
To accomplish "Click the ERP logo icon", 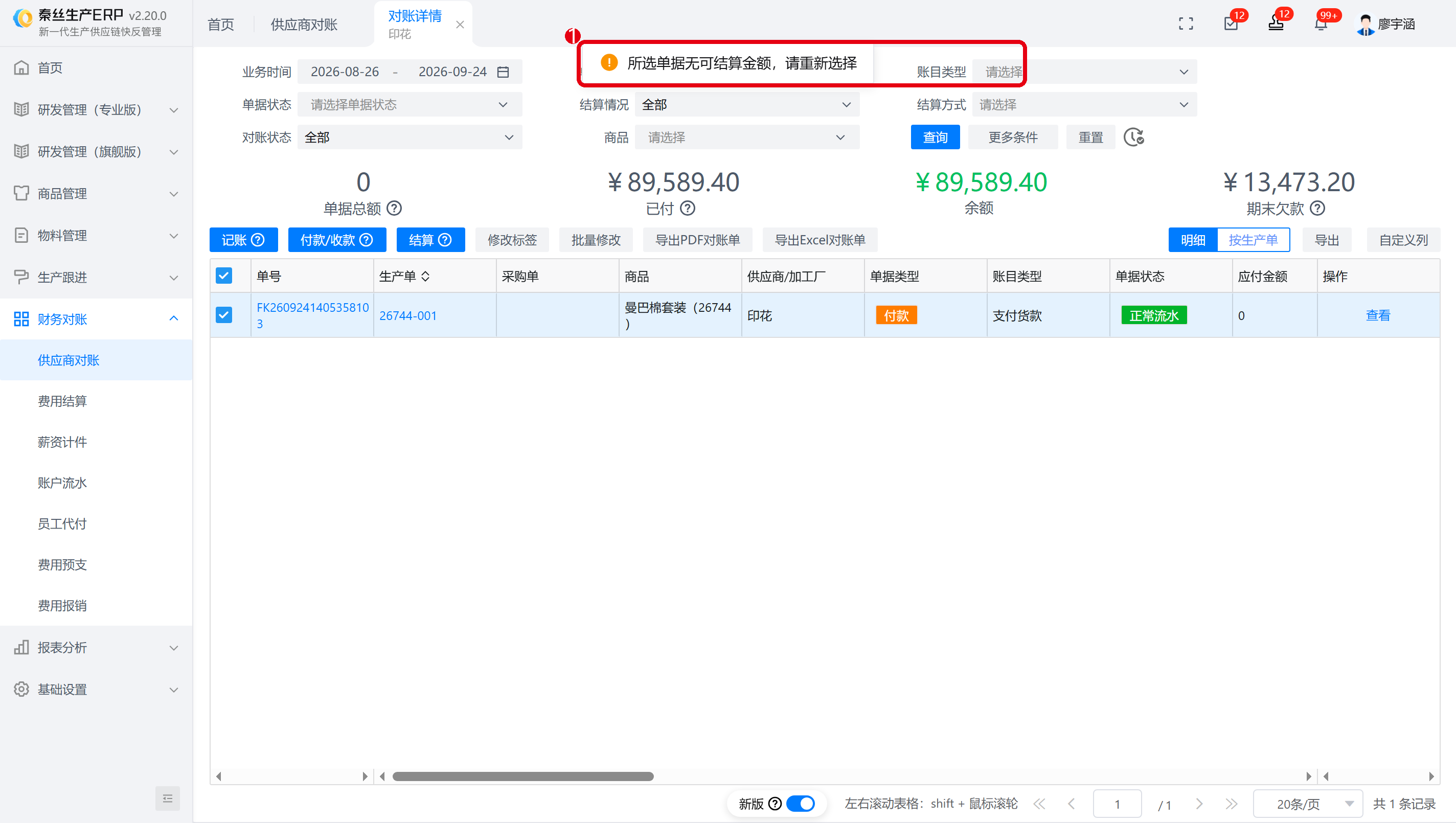I will click(x=22, y=18).
